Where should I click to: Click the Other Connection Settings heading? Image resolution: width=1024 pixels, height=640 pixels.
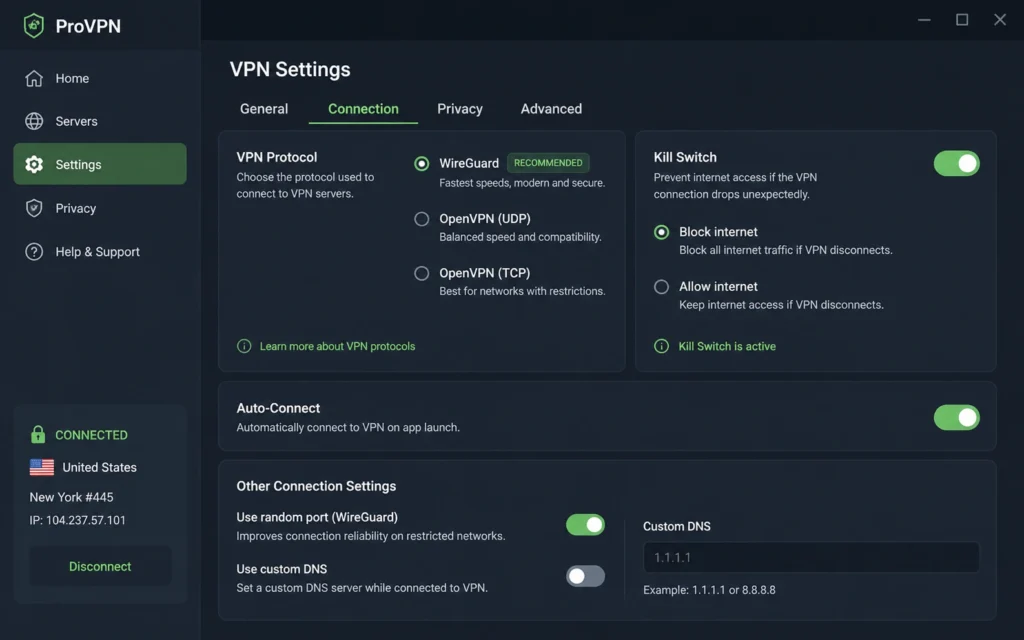pyautogui.click(x=316, y=486)
